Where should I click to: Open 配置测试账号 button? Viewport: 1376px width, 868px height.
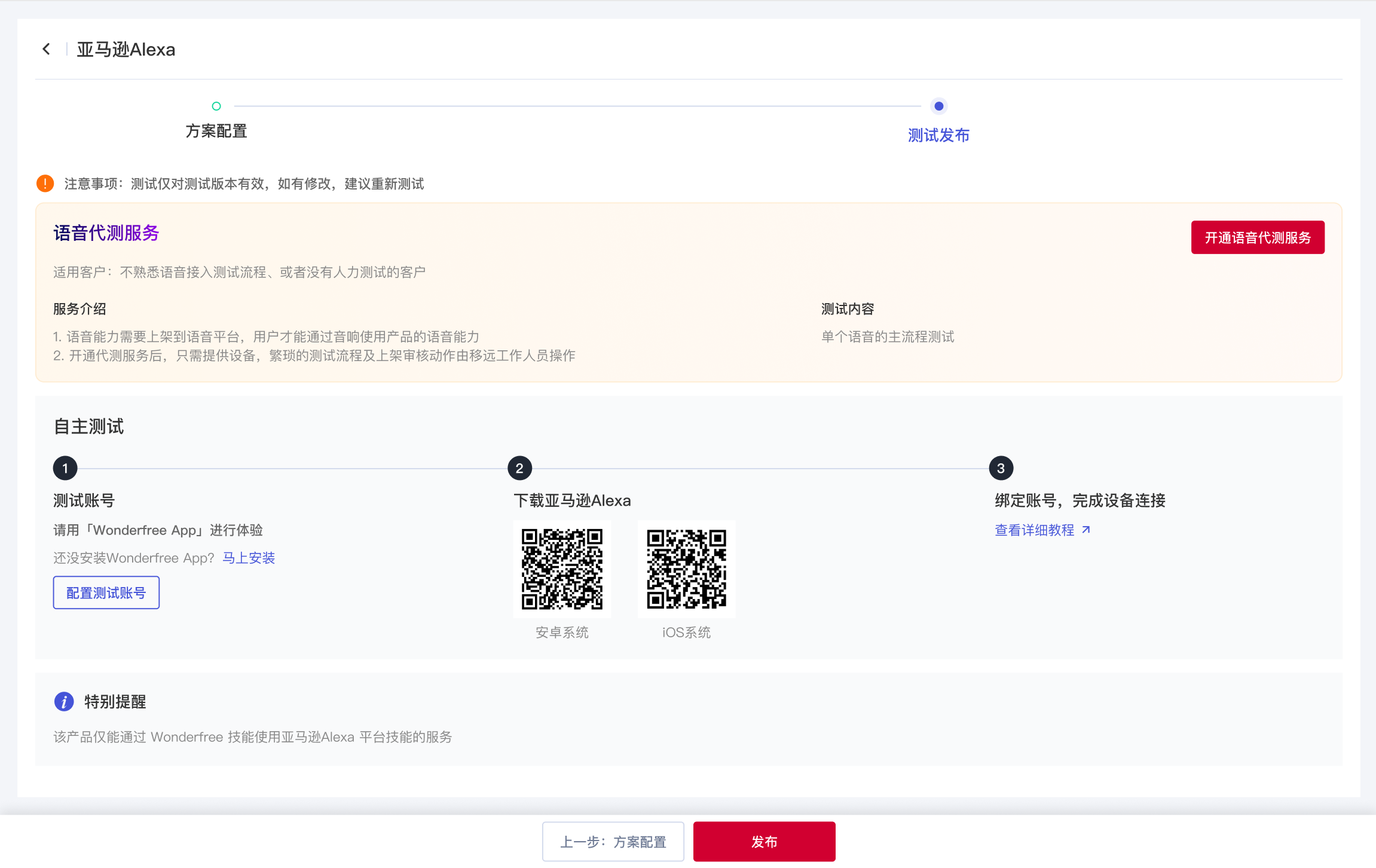point(106,592)
